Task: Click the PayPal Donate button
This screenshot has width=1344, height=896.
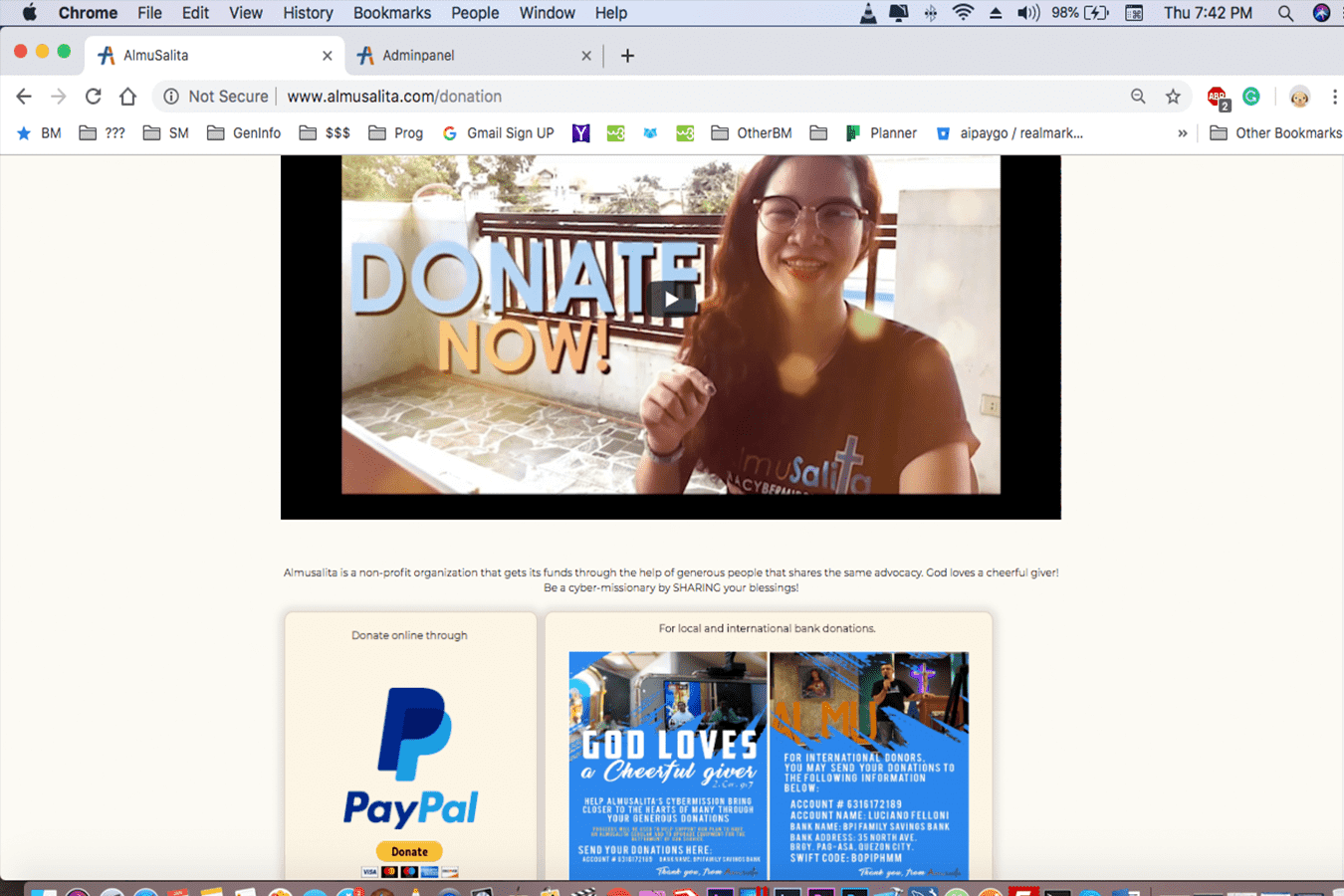Action: click(x=409, y=851)
